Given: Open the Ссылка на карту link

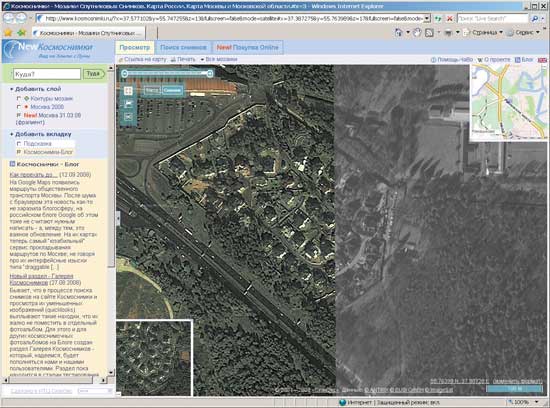Looking at the screenshot, I should 142,59.
